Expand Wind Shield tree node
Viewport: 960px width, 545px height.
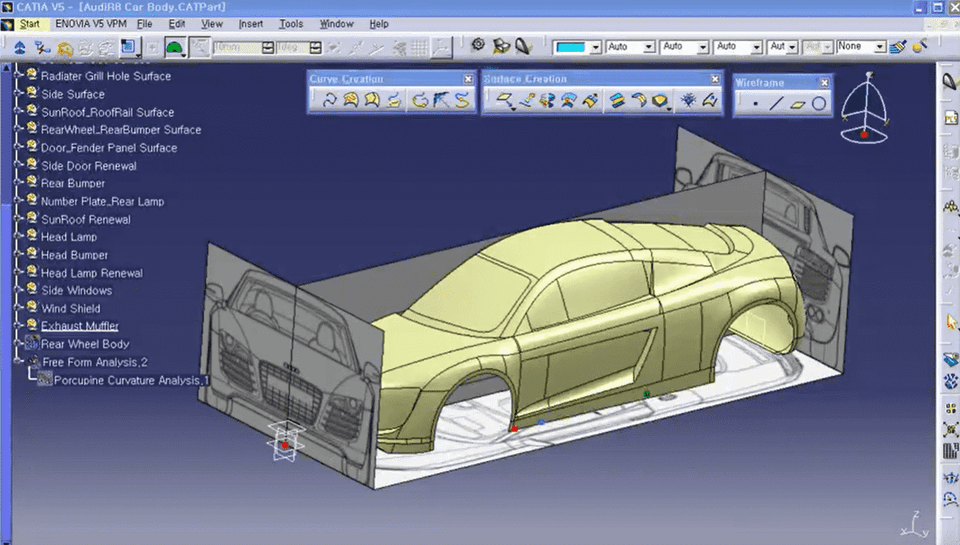[18, 307]
